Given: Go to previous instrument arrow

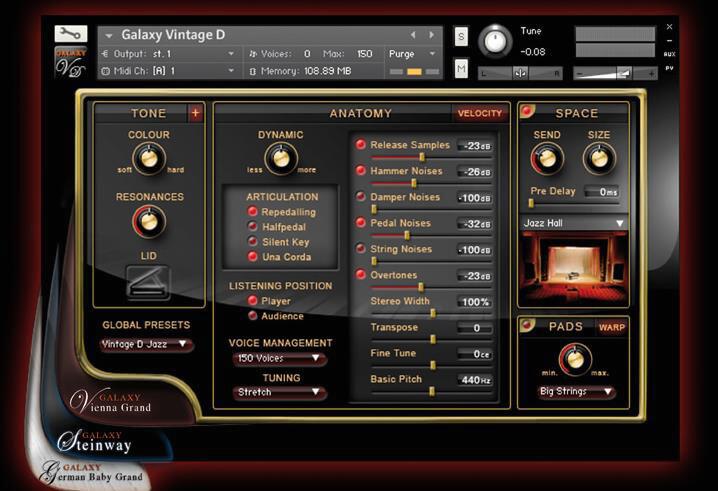Looking at the screenshot, I should [413, 35].
